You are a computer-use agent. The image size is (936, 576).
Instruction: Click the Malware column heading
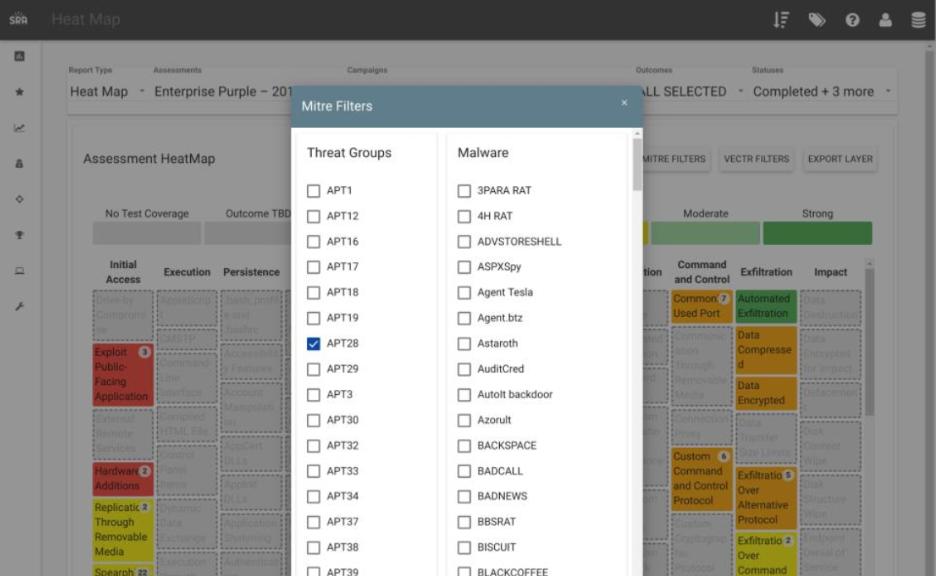click(x=483, y=153)
